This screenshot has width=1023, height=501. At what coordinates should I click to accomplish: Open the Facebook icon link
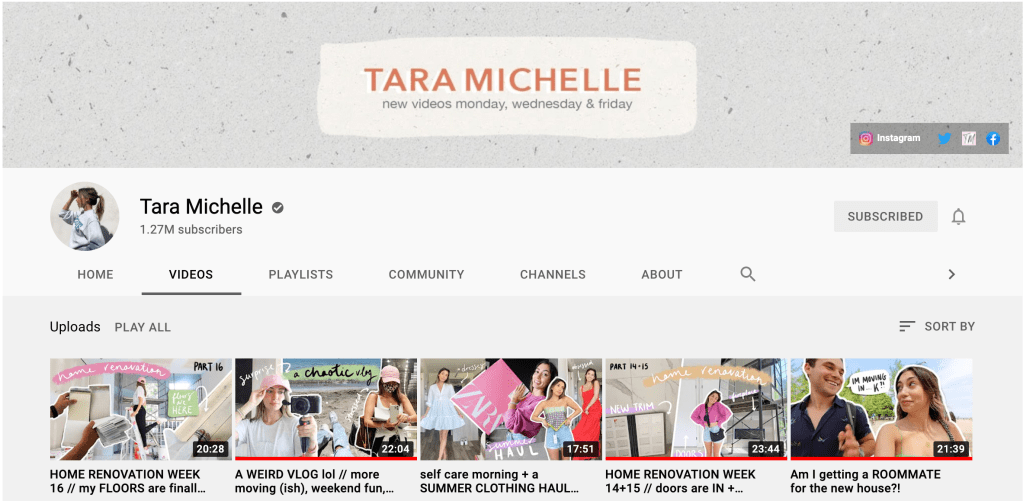(993, 139)
